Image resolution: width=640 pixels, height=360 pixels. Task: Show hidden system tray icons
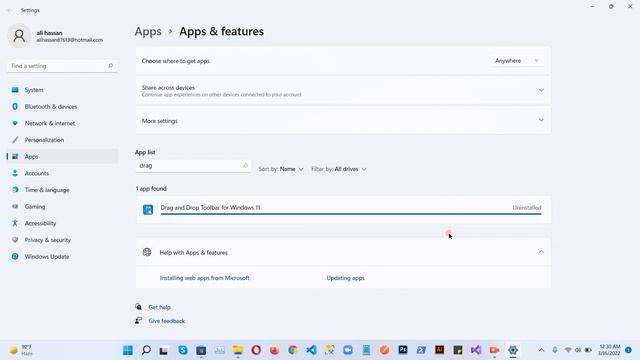pyautogui.click(x=541, y=350)
